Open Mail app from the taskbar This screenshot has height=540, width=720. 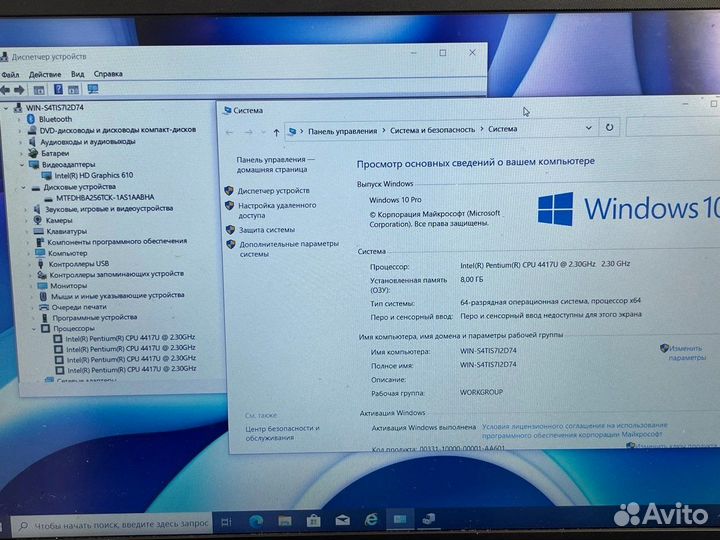pos(342,520)
